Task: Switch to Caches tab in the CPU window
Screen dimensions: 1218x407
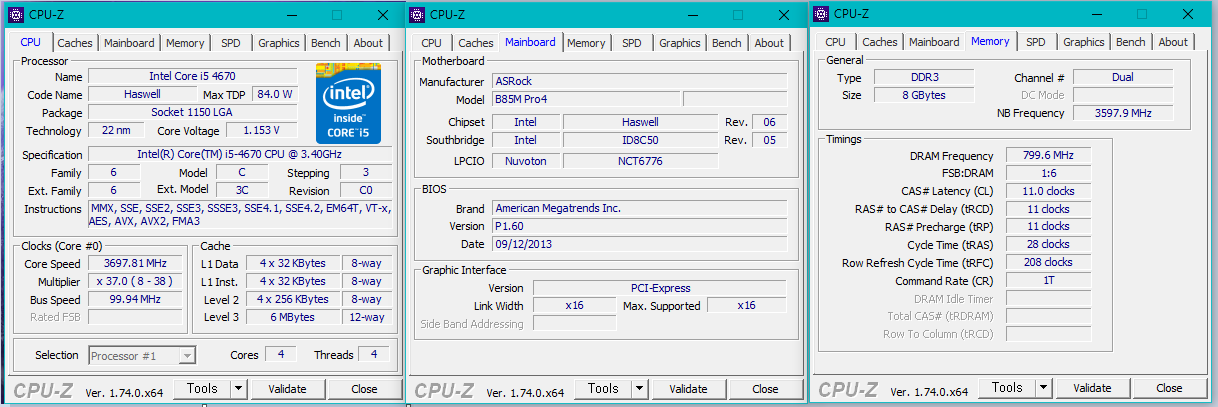Action: (75, 43)
